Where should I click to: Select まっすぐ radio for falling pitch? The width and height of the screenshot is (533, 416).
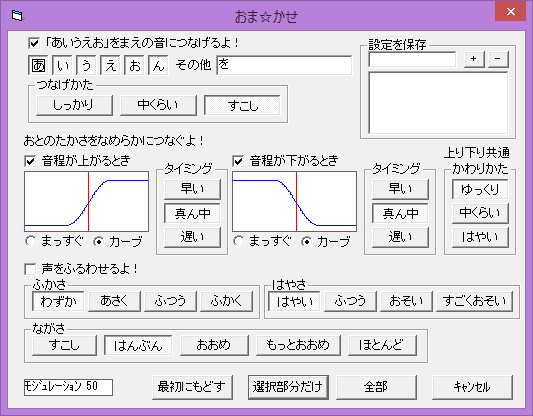[x=239, y=241]
